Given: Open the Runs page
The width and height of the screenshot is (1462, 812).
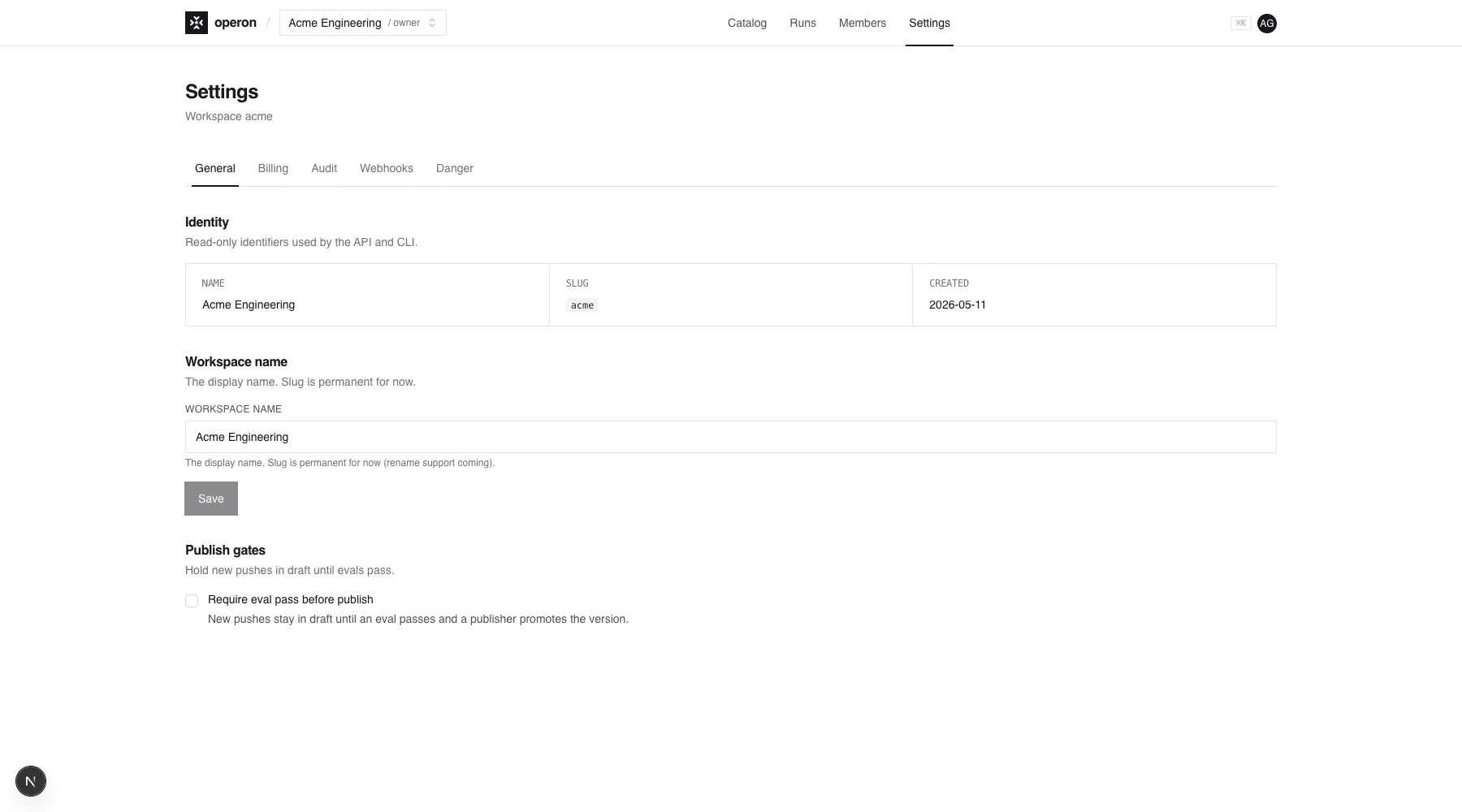Looking at the screenshot, I should (802, 23).
